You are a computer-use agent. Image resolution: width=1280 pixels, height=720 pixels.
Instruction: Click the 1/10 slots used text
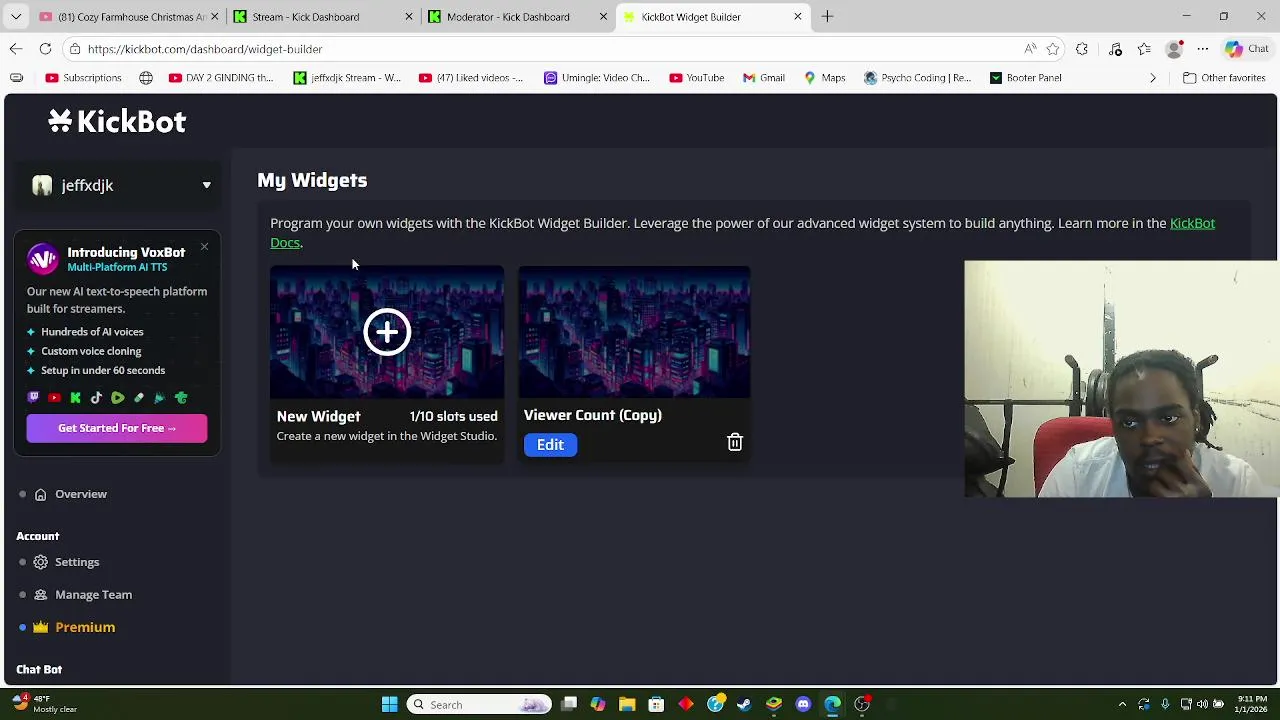point(453,417)
